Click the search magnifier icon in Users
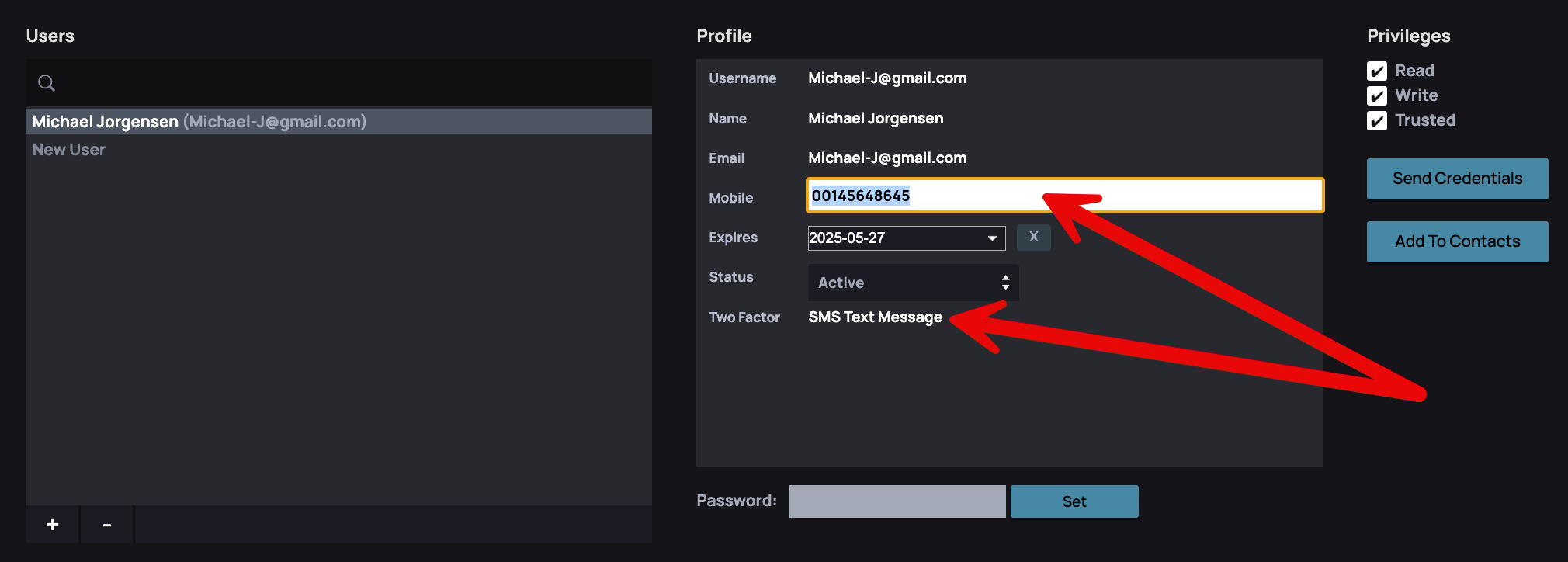Screen dimensions: 1568x562 point(47,83)
